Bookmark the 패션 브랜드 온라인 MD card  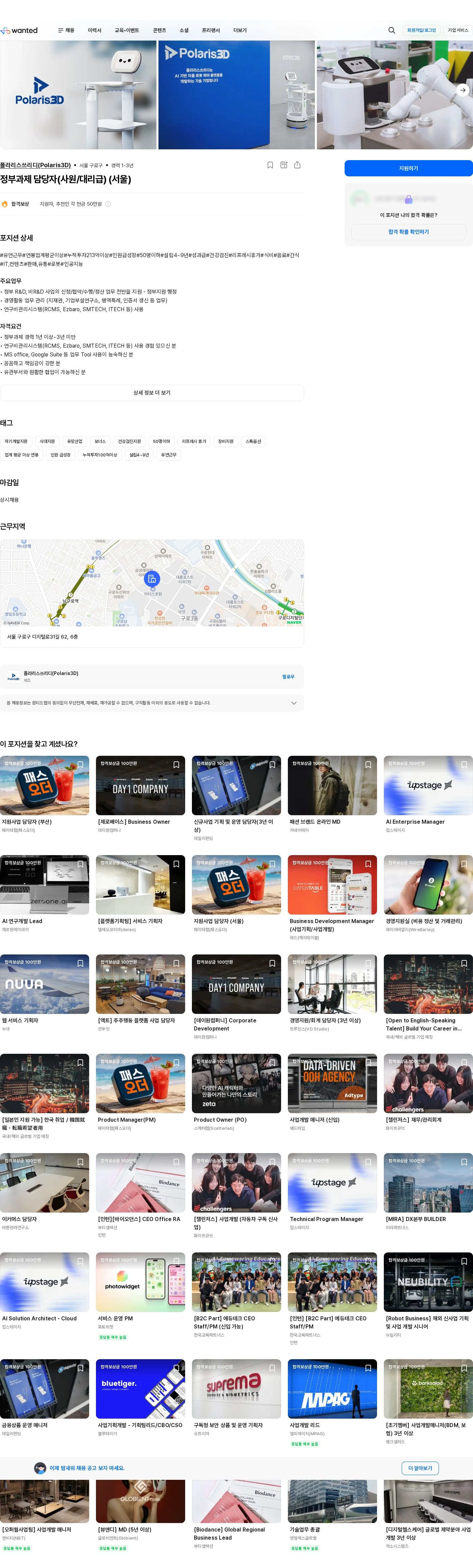pyautogui.click(x=368, y=765)
